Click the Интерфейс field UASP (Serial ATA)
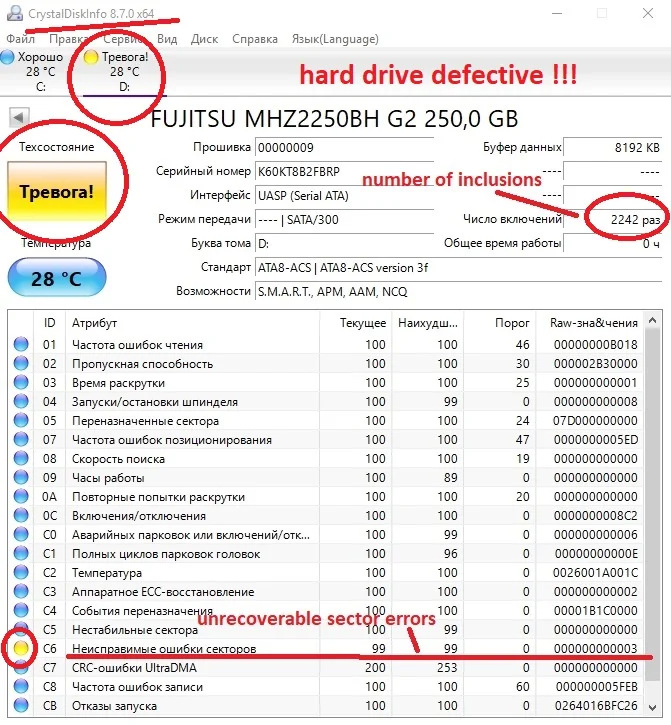The width and height of the screenshot is (671, 725). tap(344, 196)
